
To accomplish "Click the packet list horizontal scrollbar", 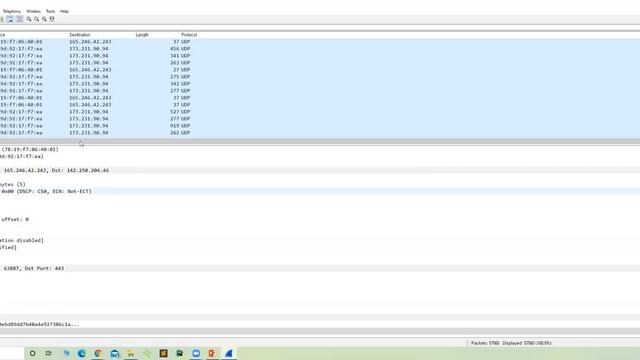I will [320, 141].
